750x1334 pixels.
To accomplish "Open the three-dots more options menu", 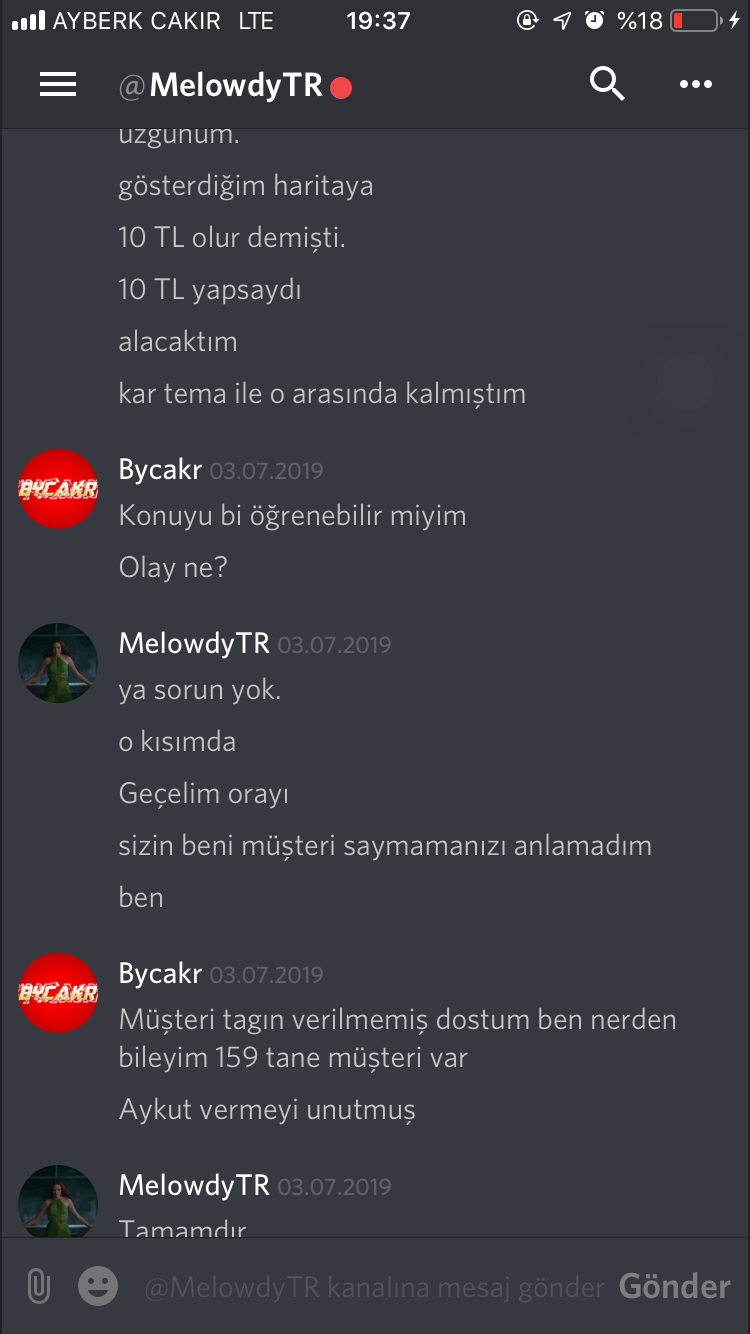I will point(696,85).
